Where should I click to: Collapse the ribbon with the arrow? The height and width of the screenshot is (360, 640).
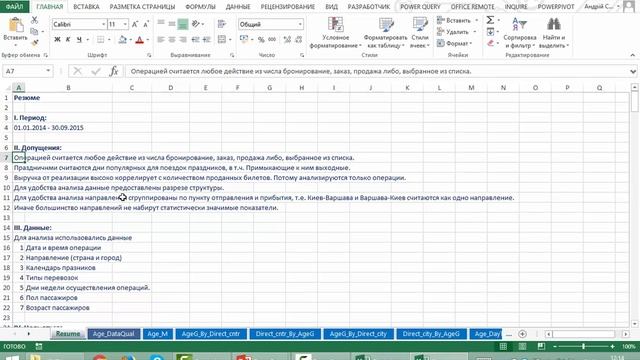(x=633, y=55)
